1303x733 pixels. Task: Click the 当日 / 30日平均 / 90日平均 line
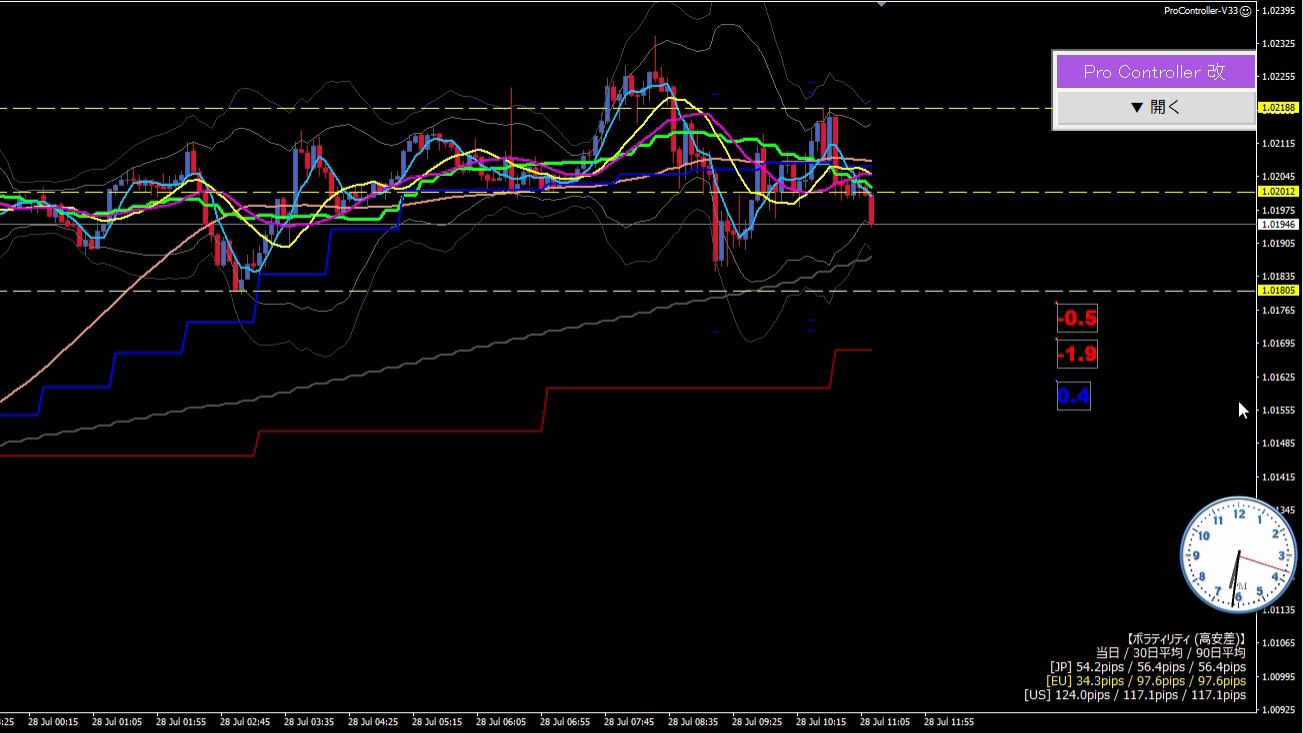(x=1171, y=652)
